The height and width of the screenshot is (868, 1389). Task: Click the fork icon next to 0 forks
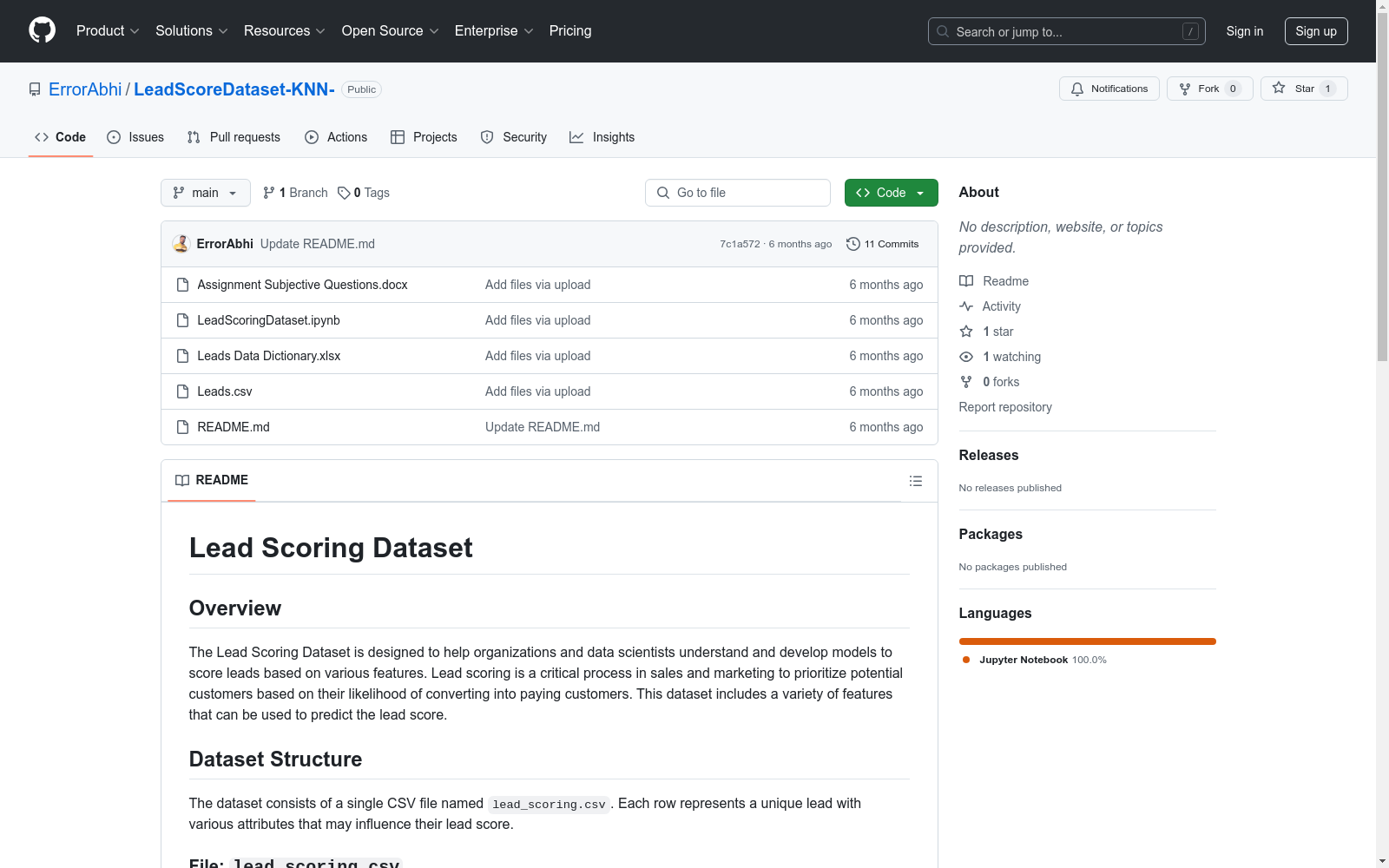click(966, 382)
